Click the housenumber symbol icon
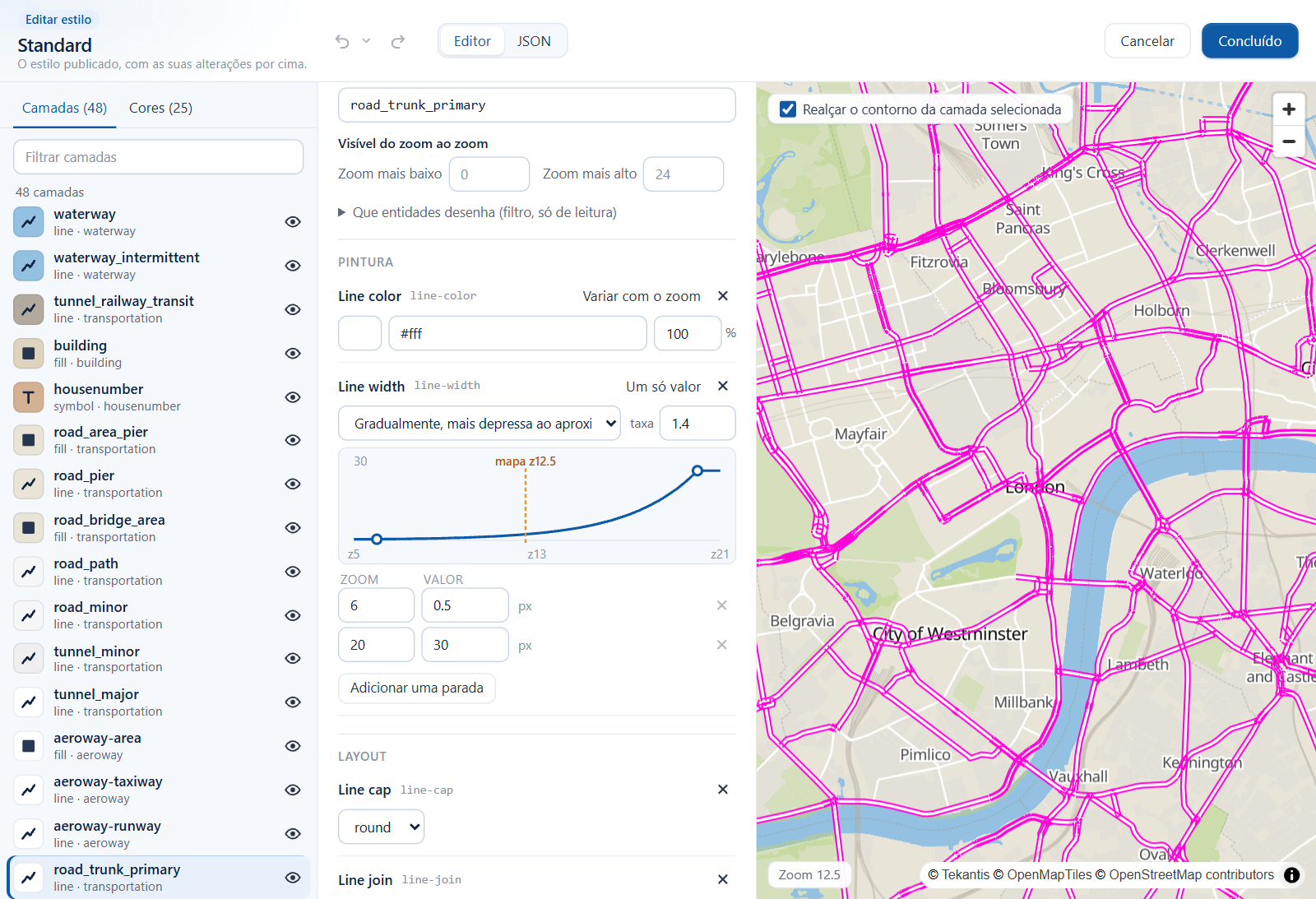The image size is (1316, 899). click(x=29, y=397)
